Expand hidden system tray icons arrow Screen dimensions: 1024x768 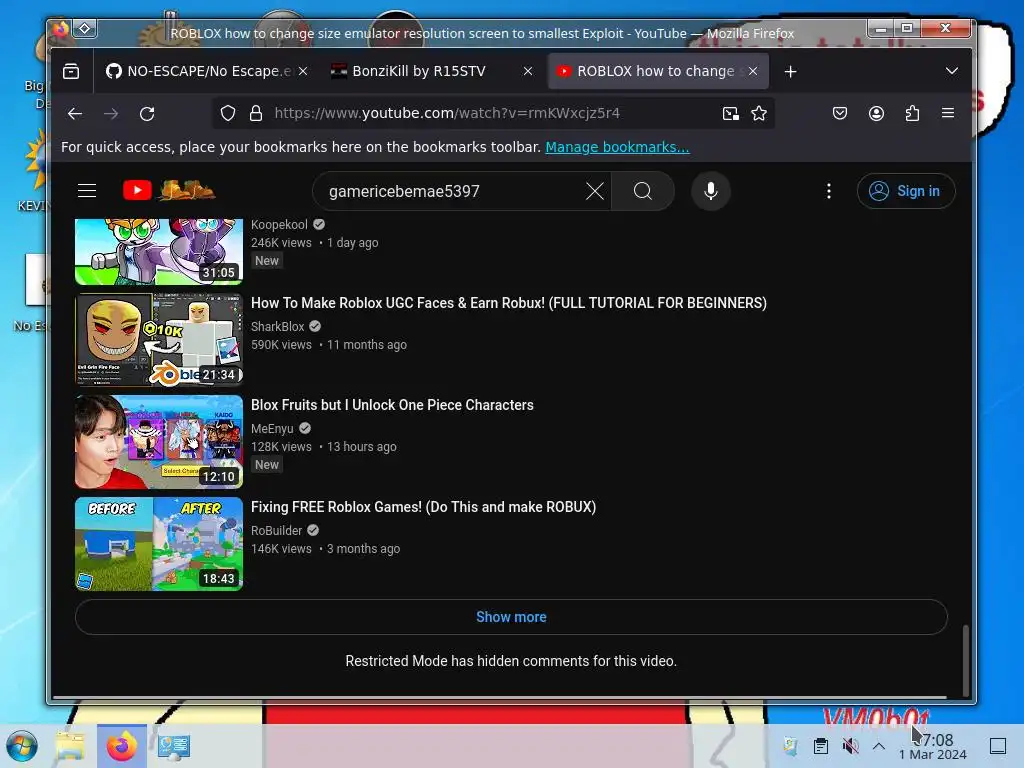click(x=879, y=746)
